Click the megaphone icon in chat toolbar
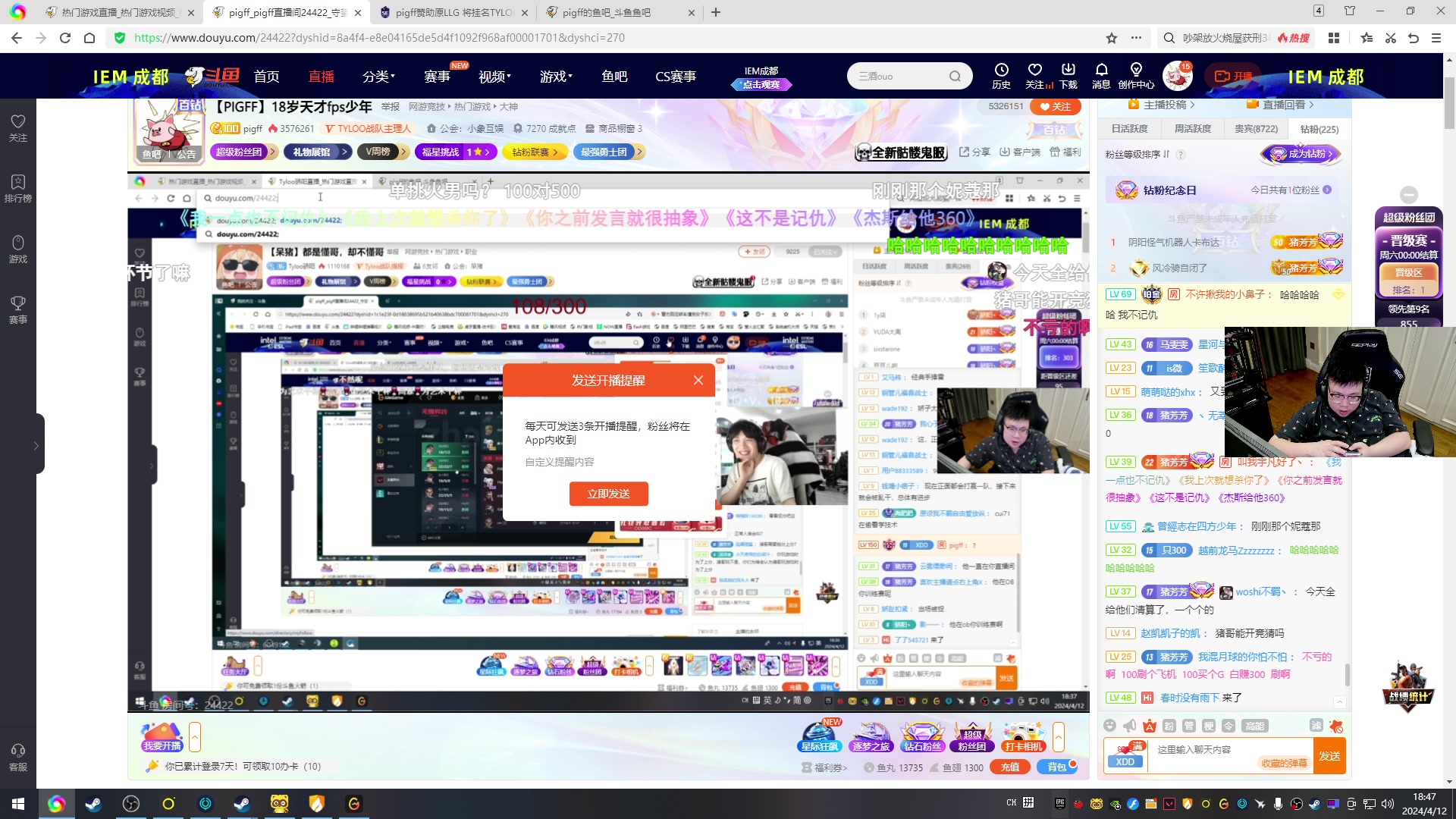 click(1130, 726)
